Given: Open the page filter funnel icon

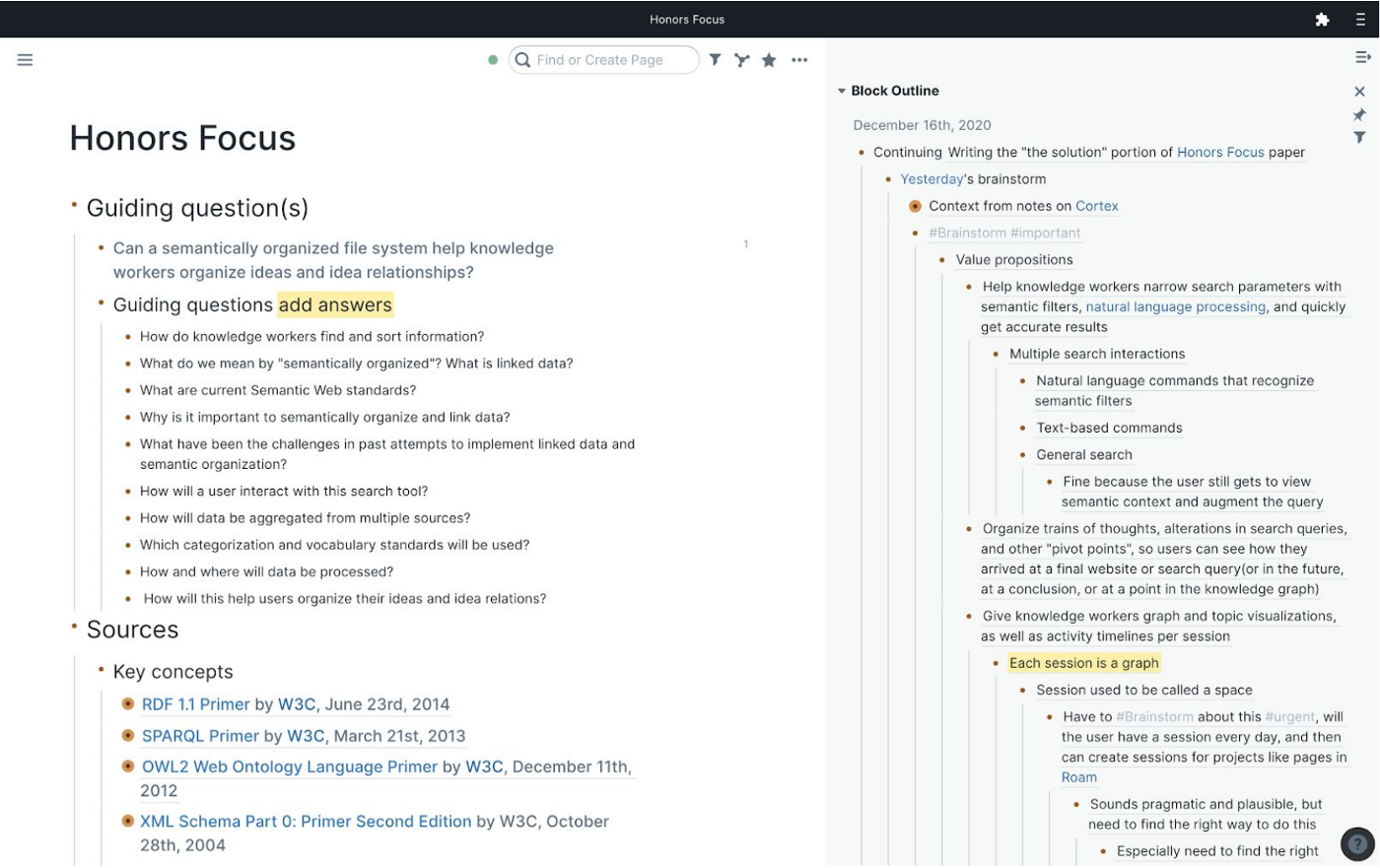Looking at the screenshot, I should (715, 60).
